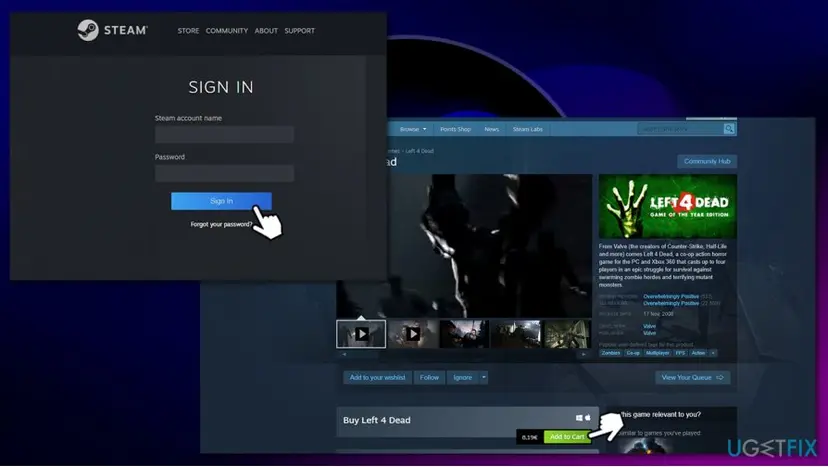Click the Buy Left 4 Dead heading

(x=377, y=421)
